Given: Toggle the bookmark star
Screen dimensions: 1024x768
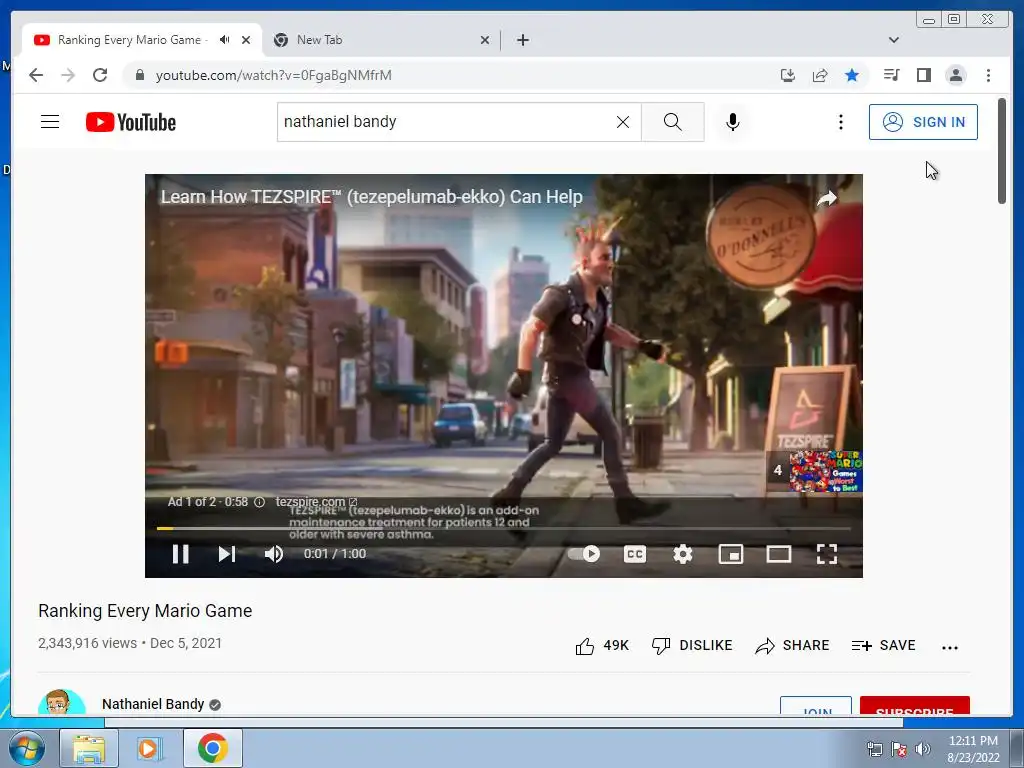Looking at the screenshot, I should (x=852, y=75).
